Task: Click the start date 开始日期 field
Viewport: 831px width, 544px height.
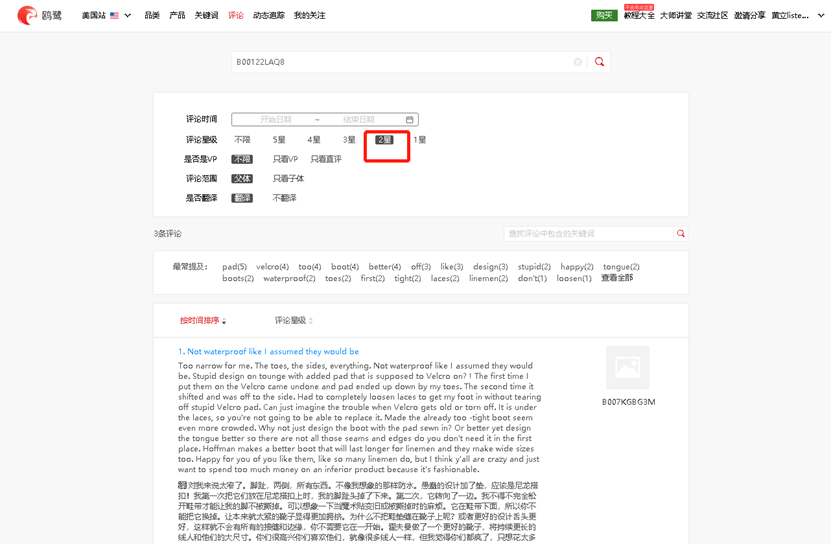Action: [276, 119]
